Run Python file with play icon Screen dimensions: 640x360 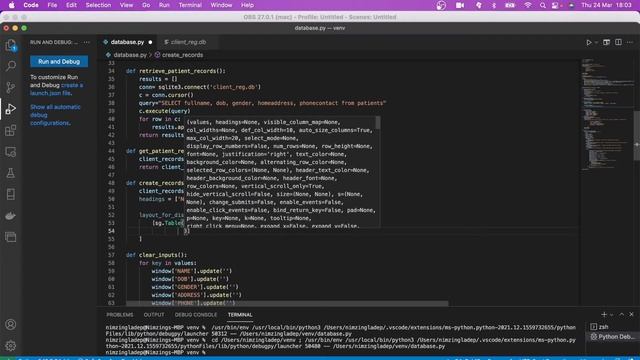click(589, 42)
